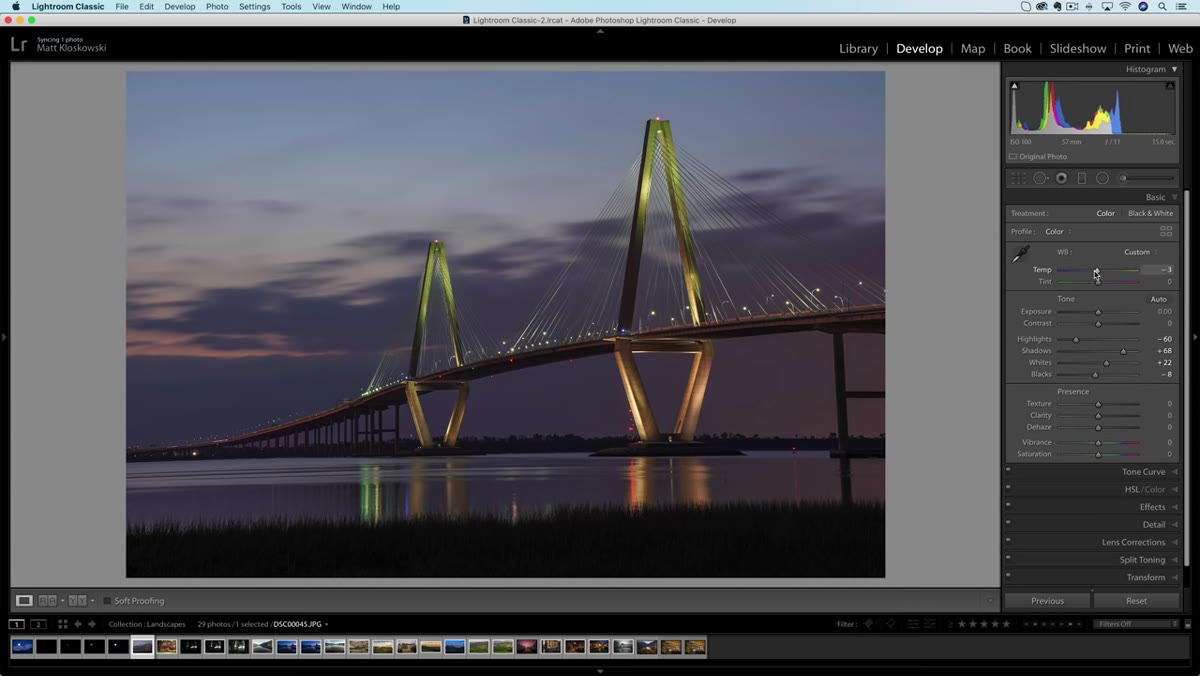Toggle the Detail panel switch

1008,523
